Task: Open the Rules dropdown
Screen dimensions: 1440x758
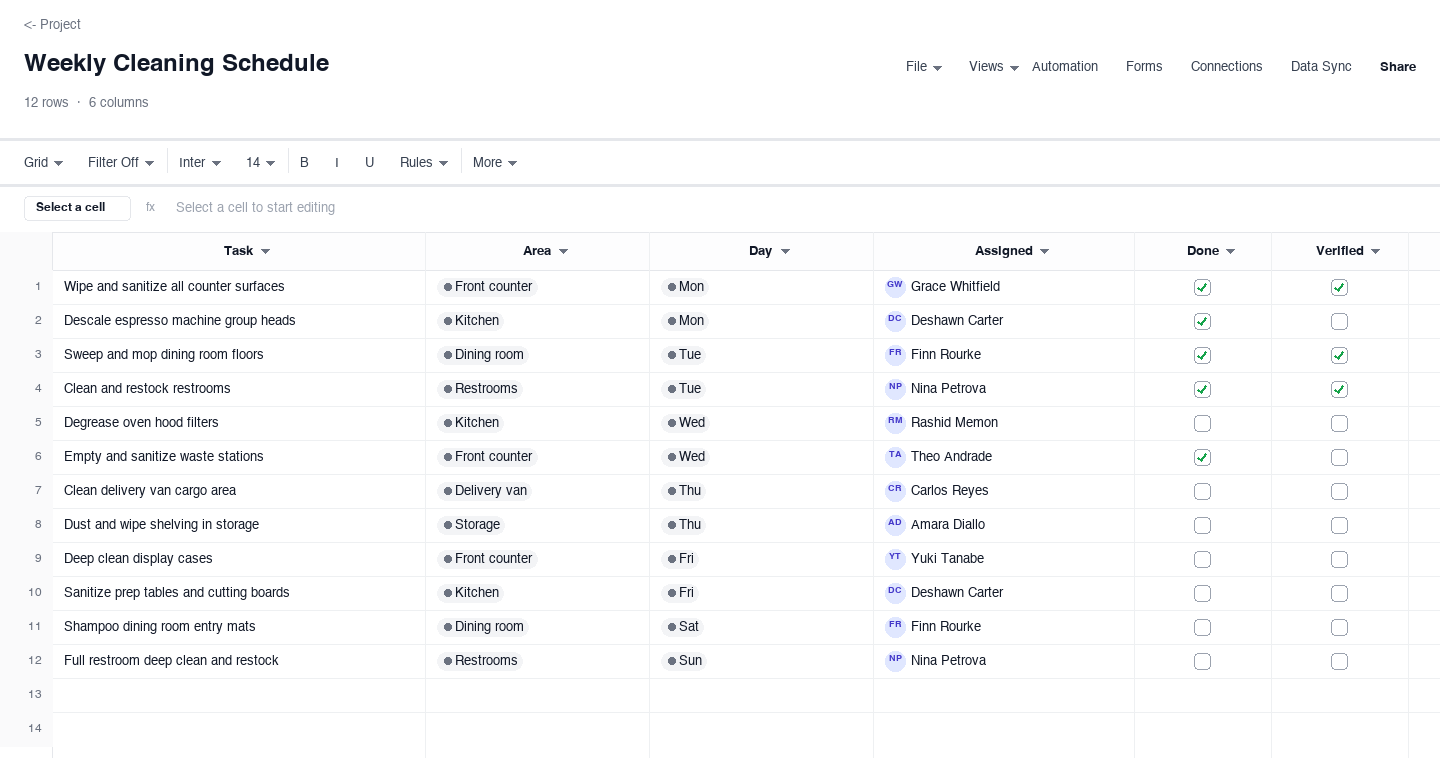Action: click(424, 162)
